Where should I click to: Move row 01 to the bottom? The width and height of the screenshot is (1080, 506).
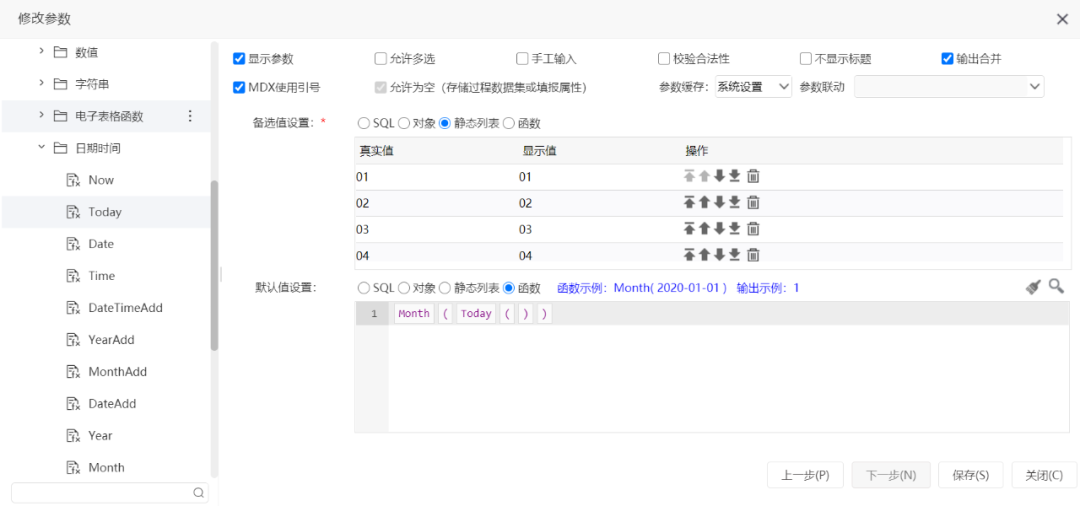[x=735, y=176]
